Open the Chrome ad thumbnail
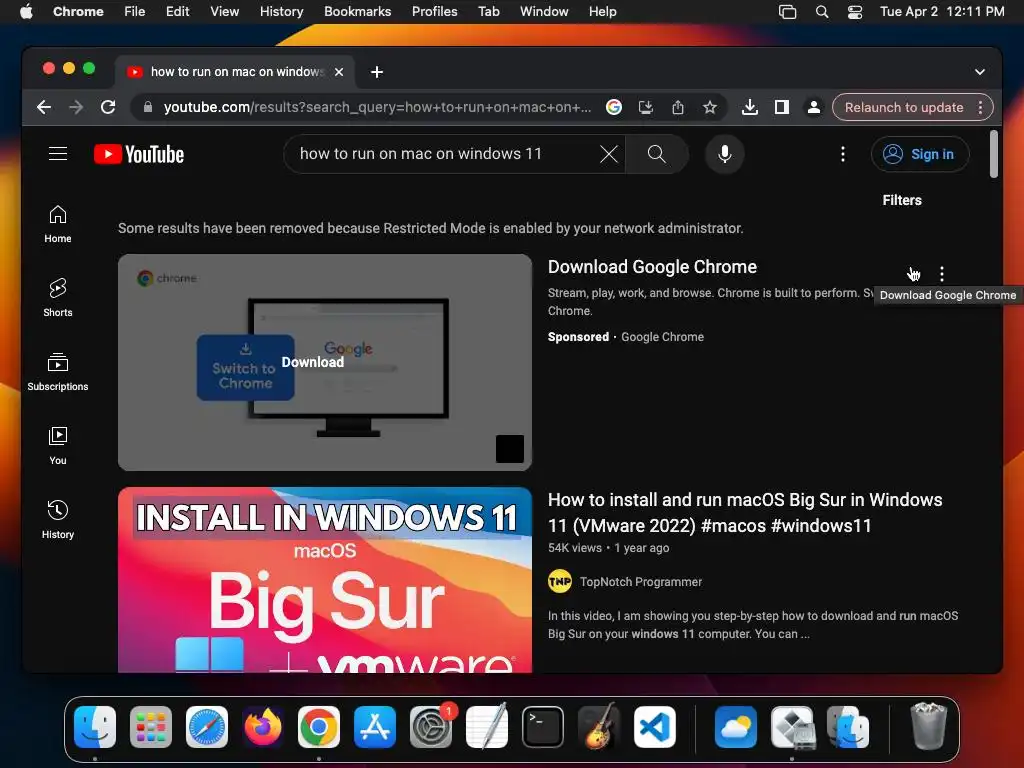Screen dimensions: 1024x768 [x=325, y=362]
